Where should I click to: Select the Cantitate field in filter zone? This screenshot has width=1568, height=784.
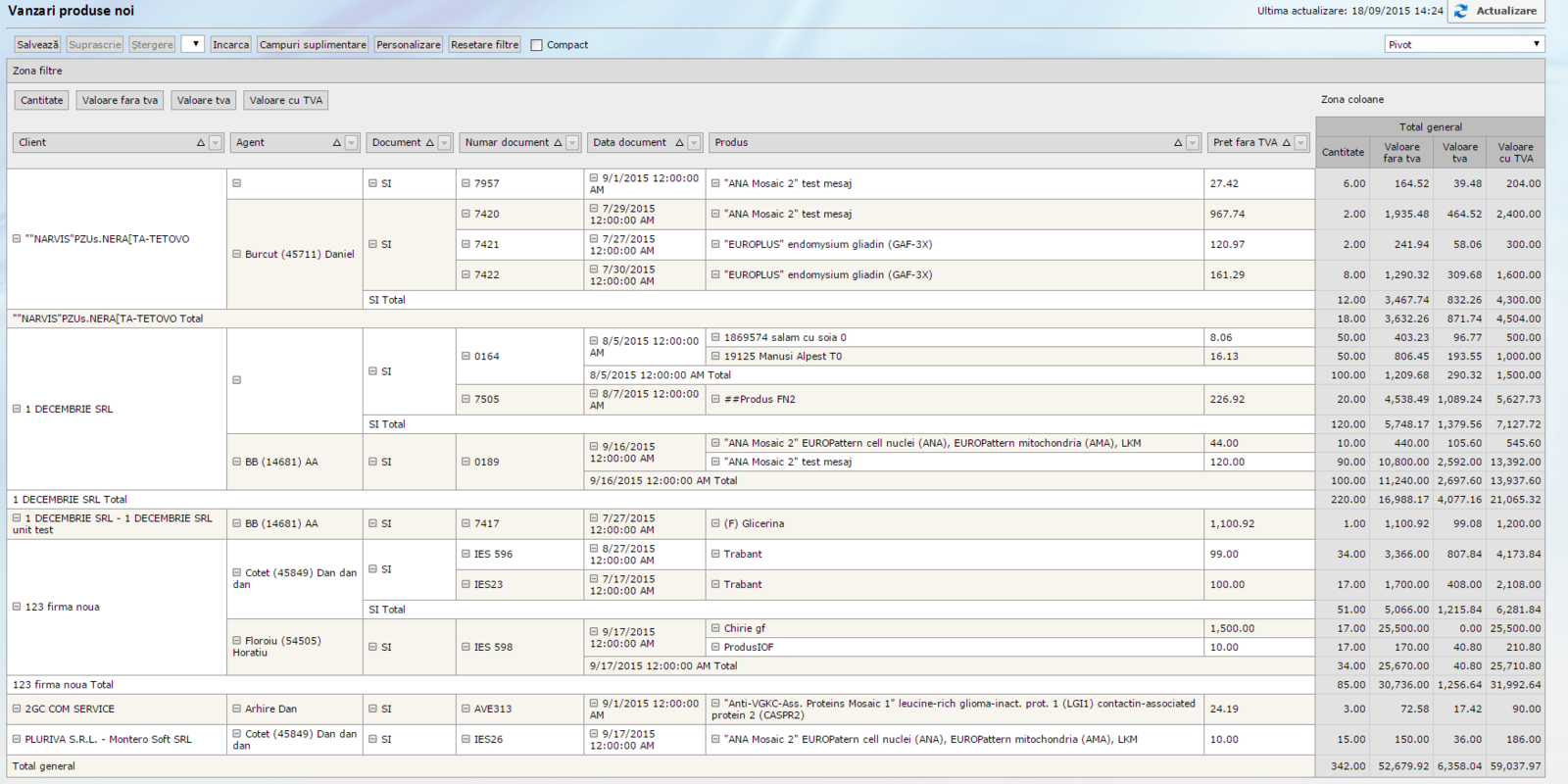tap(42, 100)
